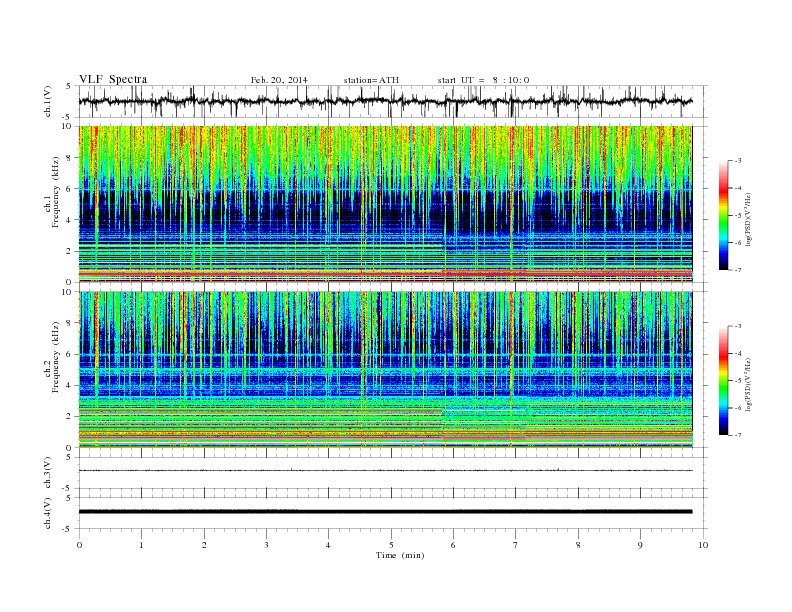Click the "-7" tick on the lower colorbar
The height and width of the screenshot is (612, 792).
click(x=737, y=435)
